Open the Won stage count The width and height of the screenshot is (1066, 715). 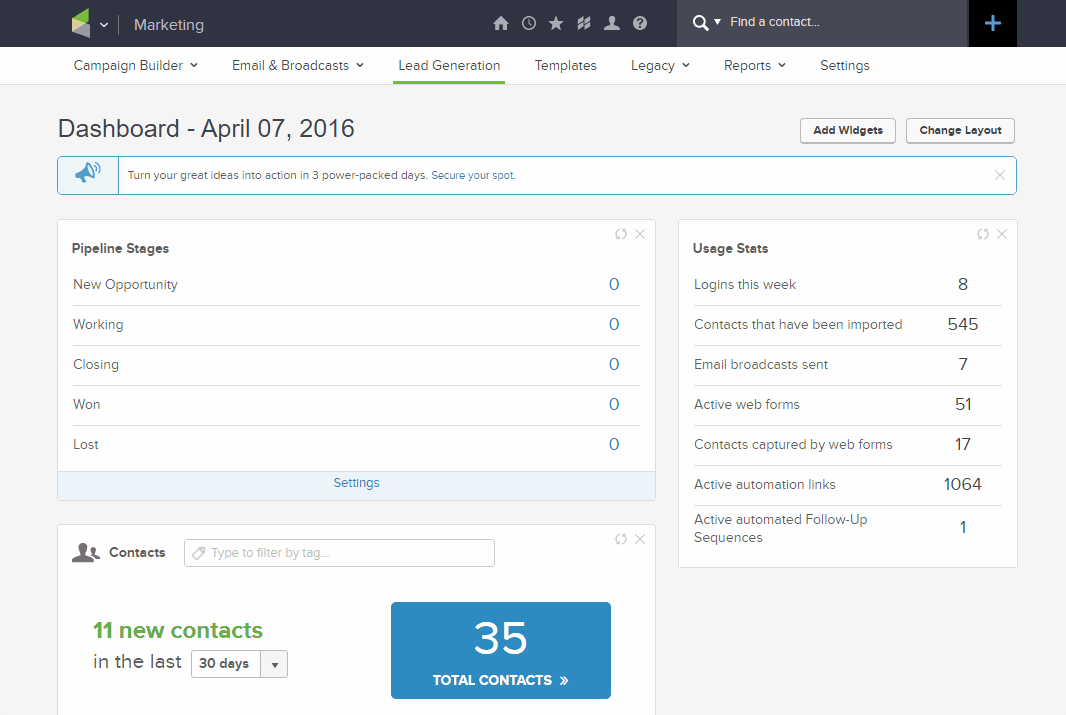[614, 404]
